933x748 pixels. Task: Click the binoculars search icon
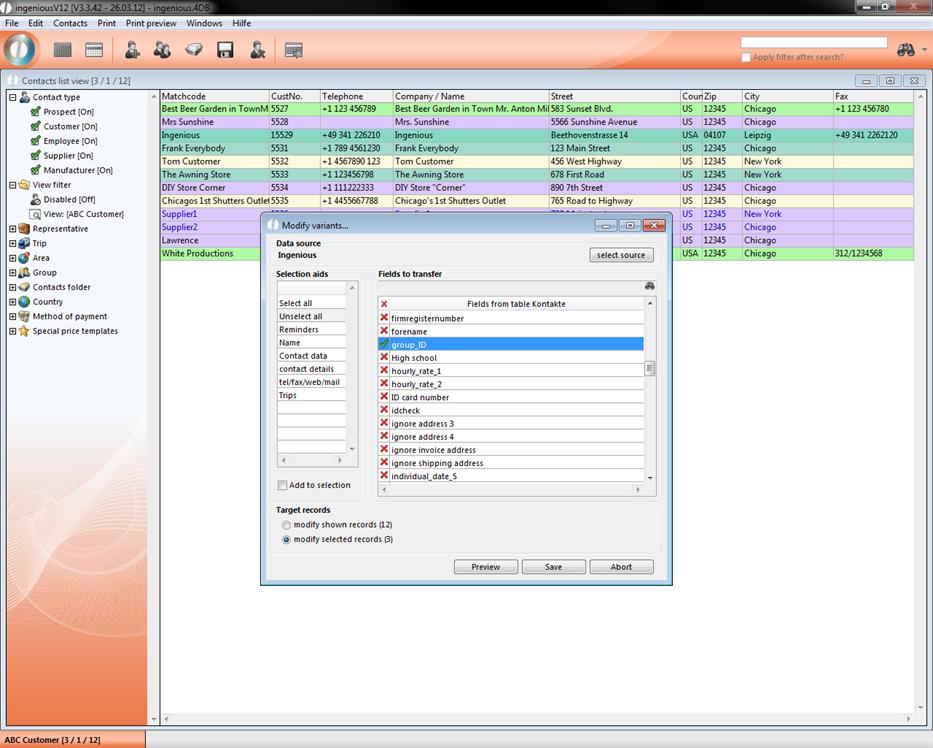tap(906, 50)
